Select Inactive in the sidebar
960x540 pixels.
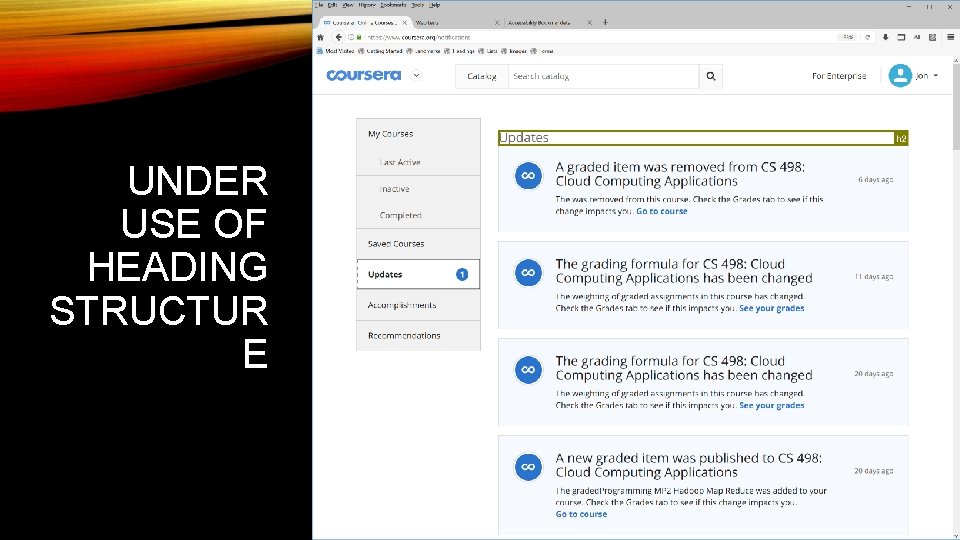tap(419, 189)
